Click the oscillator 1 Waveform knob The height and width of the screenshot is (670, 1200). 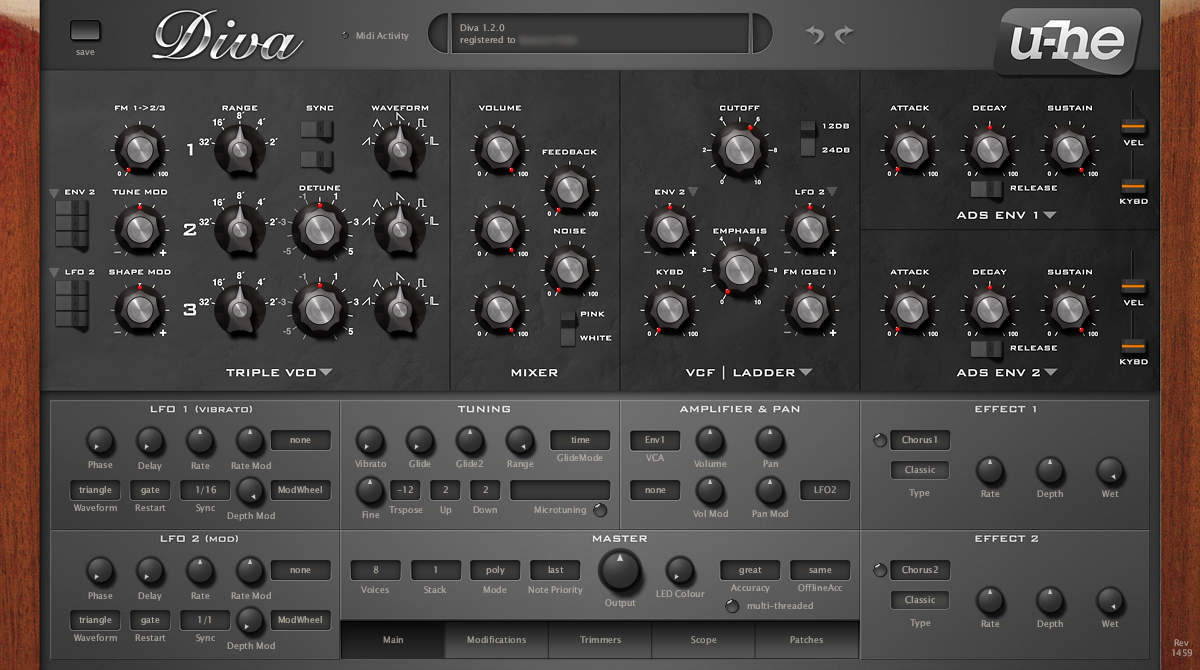point(399,150)
